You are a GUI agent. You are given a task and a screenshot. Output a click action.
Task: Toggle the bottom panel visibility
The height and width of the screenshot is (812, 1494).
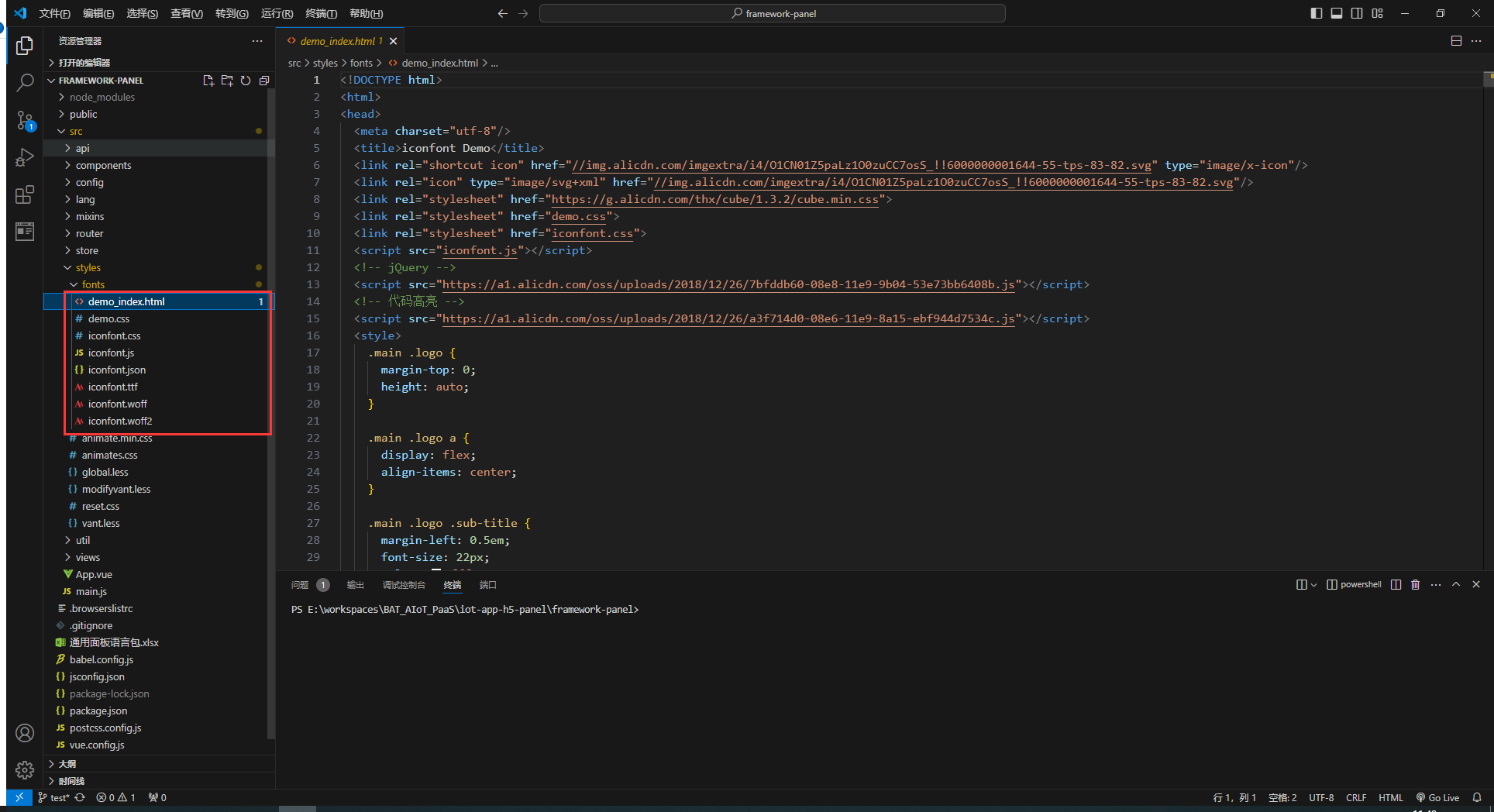[x=1337, y=13]
